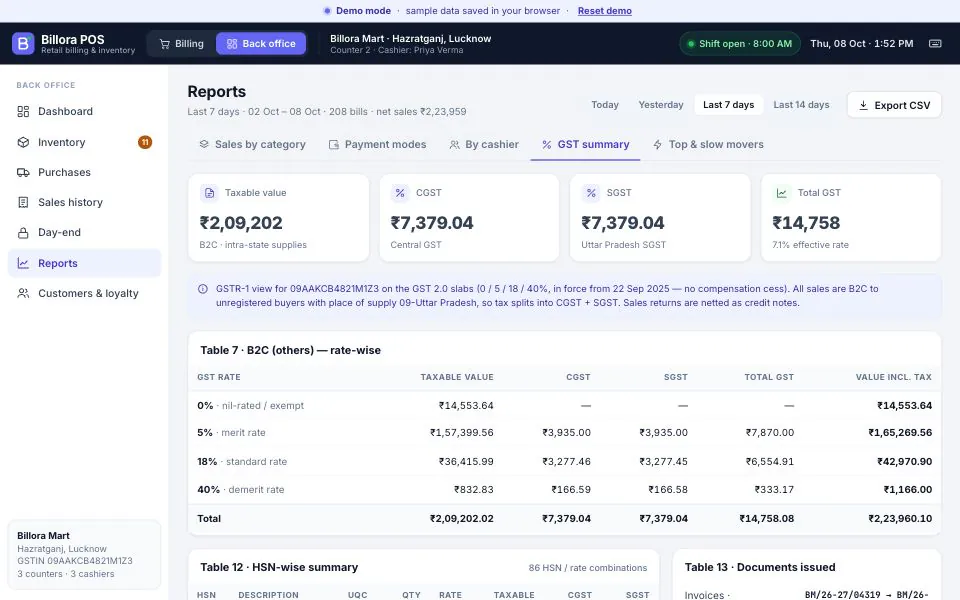Click the Shift open 8:00 AM status pill
Viewport: 960px width, 600px height.
tap(740, 43)
